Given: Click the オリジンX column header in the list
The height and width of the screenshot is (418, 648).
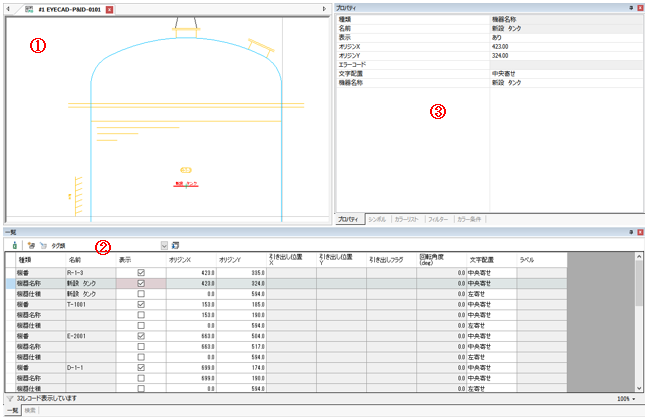Looking at the screenshot, I should coord(191,260).
